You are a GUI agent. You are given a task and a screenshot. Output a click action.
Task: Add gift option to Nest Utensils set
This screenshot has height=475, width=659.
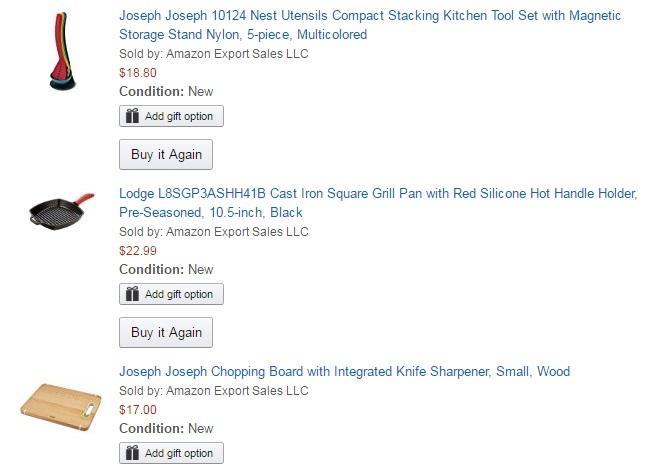178,116
